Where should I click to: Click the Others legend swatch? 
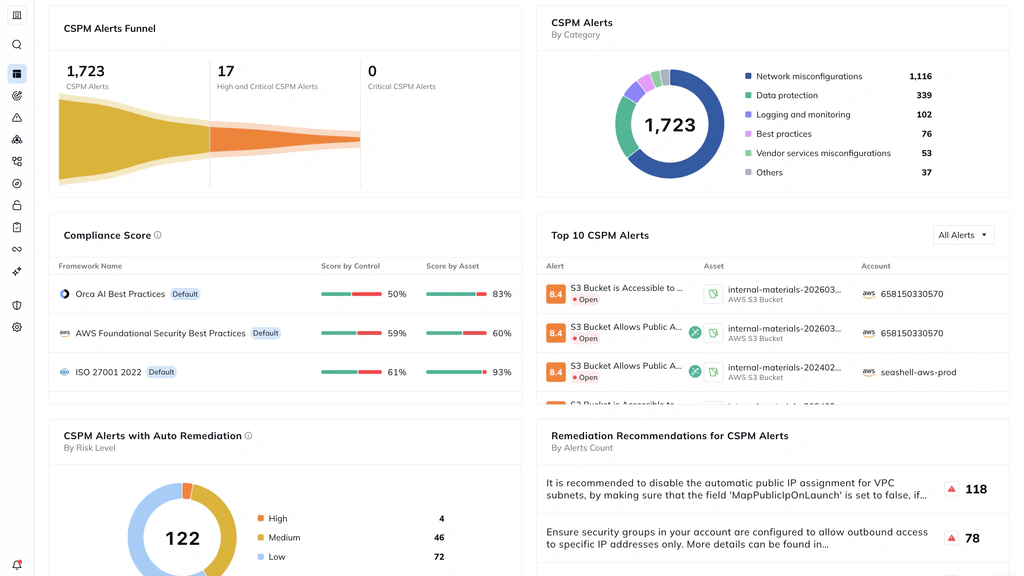(748, 172)
